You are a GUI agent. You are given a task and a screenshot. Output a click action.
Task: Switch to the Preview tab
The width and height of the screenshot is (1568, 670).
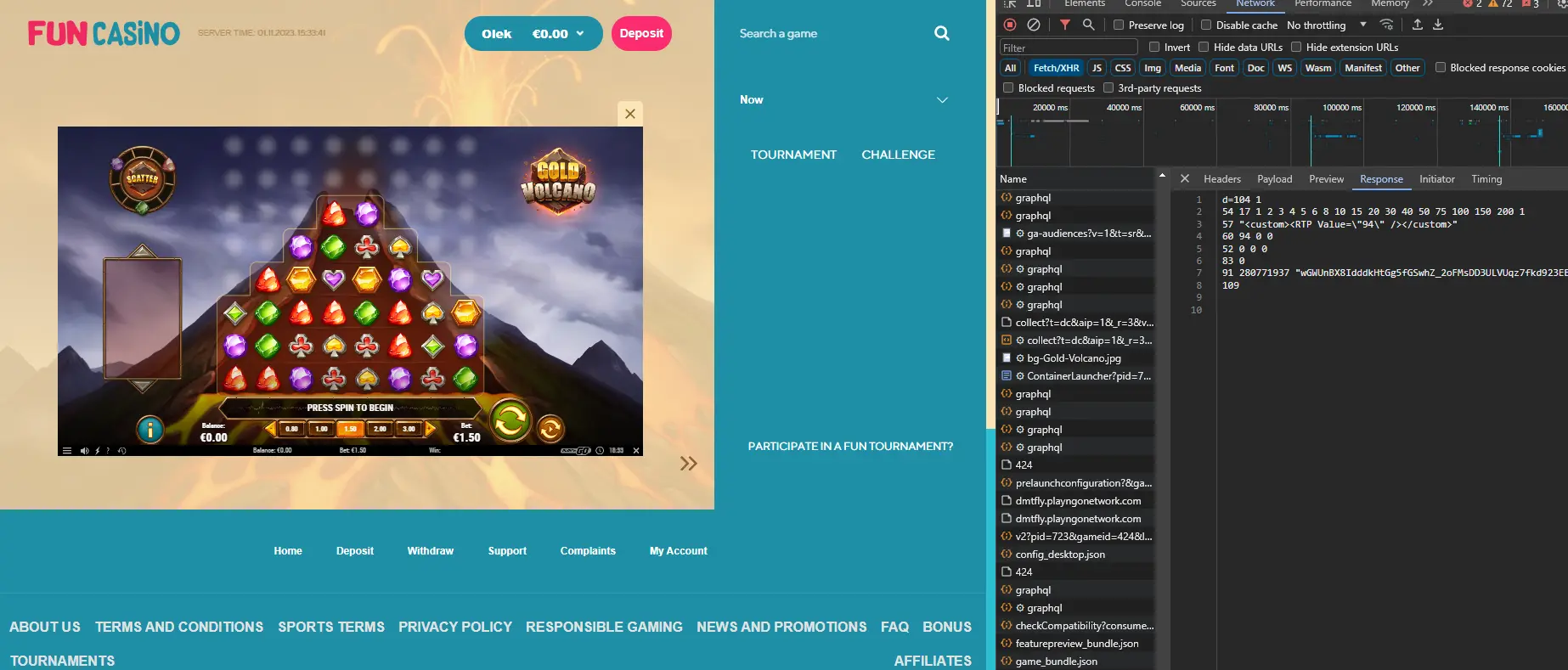tap(1327, 178)
